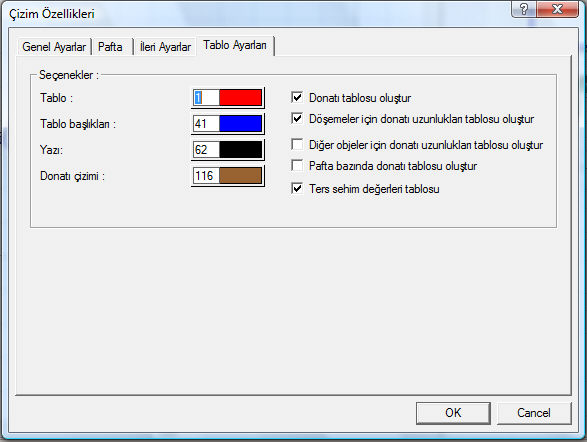Switch to the Genel Ayarlar tab
The width and height of the screenshot is (587, 442).
54,47
